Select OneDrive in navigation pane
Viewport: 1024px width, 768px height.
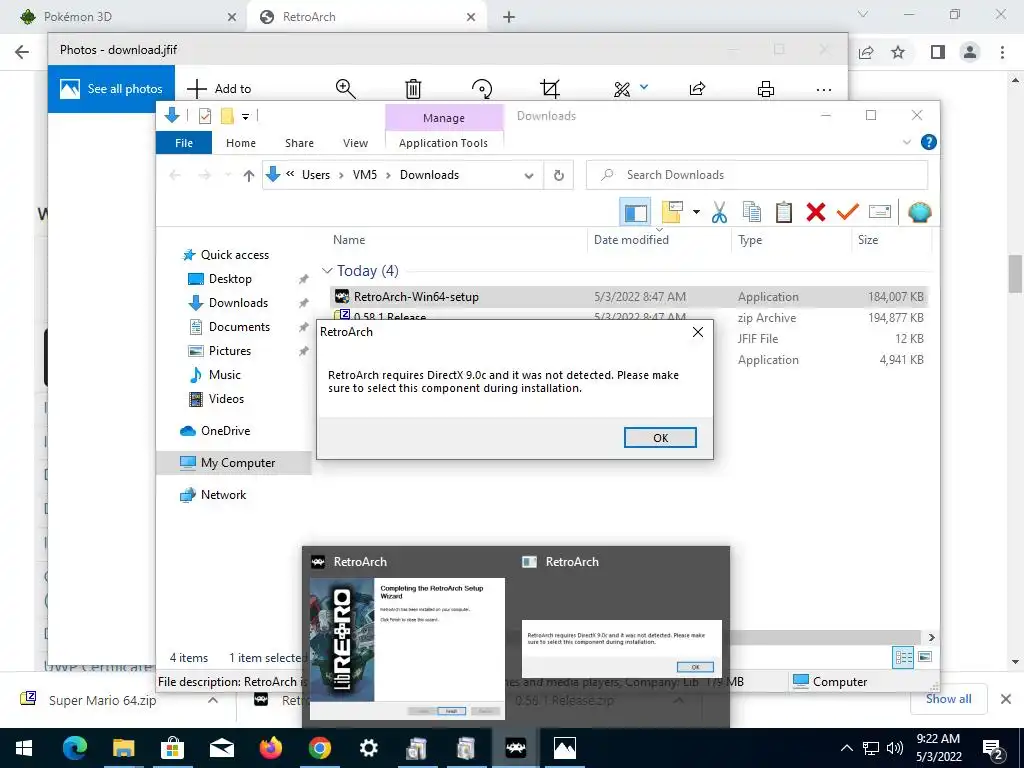[225, 431]
